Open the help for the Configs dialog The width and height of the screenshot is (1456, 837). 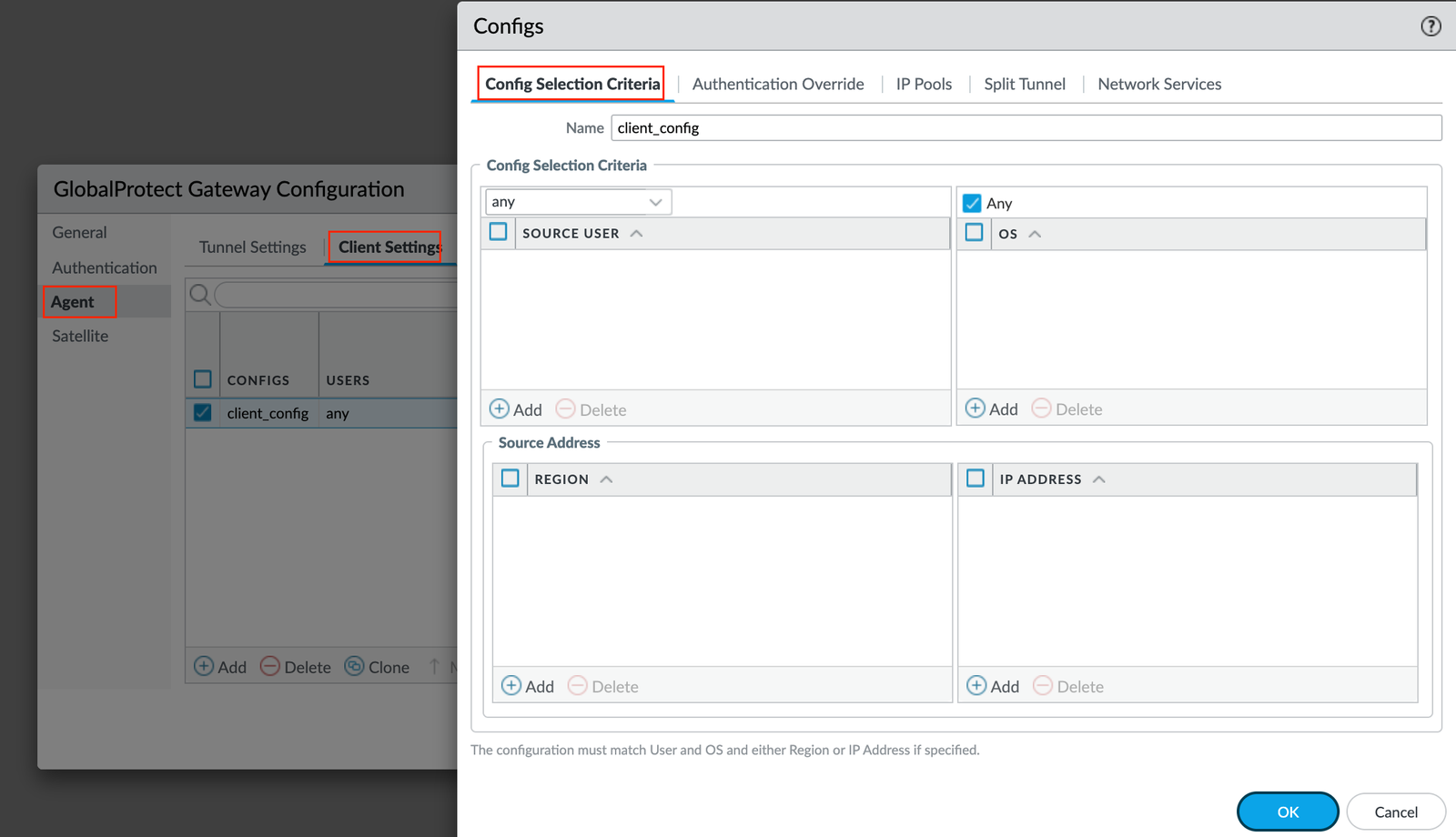coord(1430,26)
